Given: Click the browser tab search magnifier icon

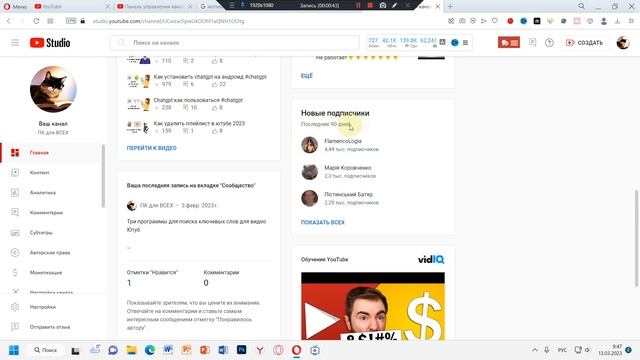Looking at the screenshot, I should 581,6.
